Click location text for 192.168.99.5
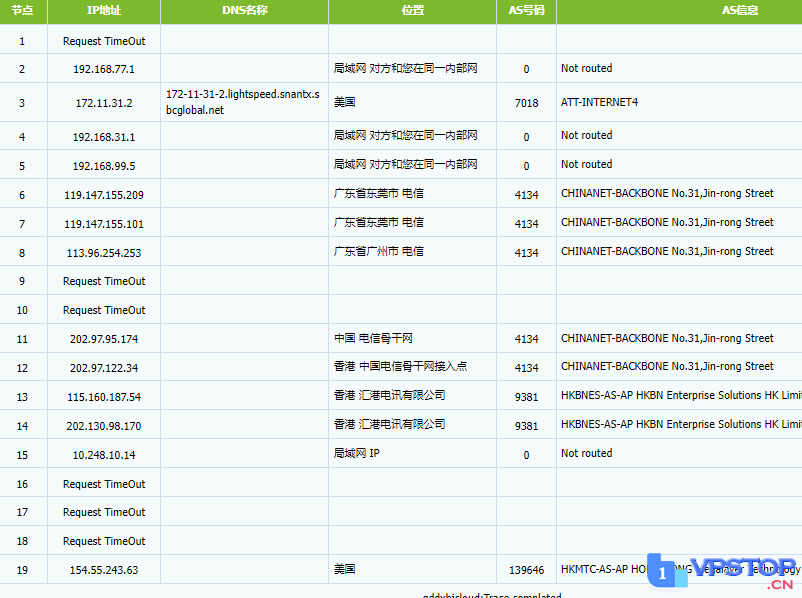Screen dimensions: 802x598 pos(405,164)
